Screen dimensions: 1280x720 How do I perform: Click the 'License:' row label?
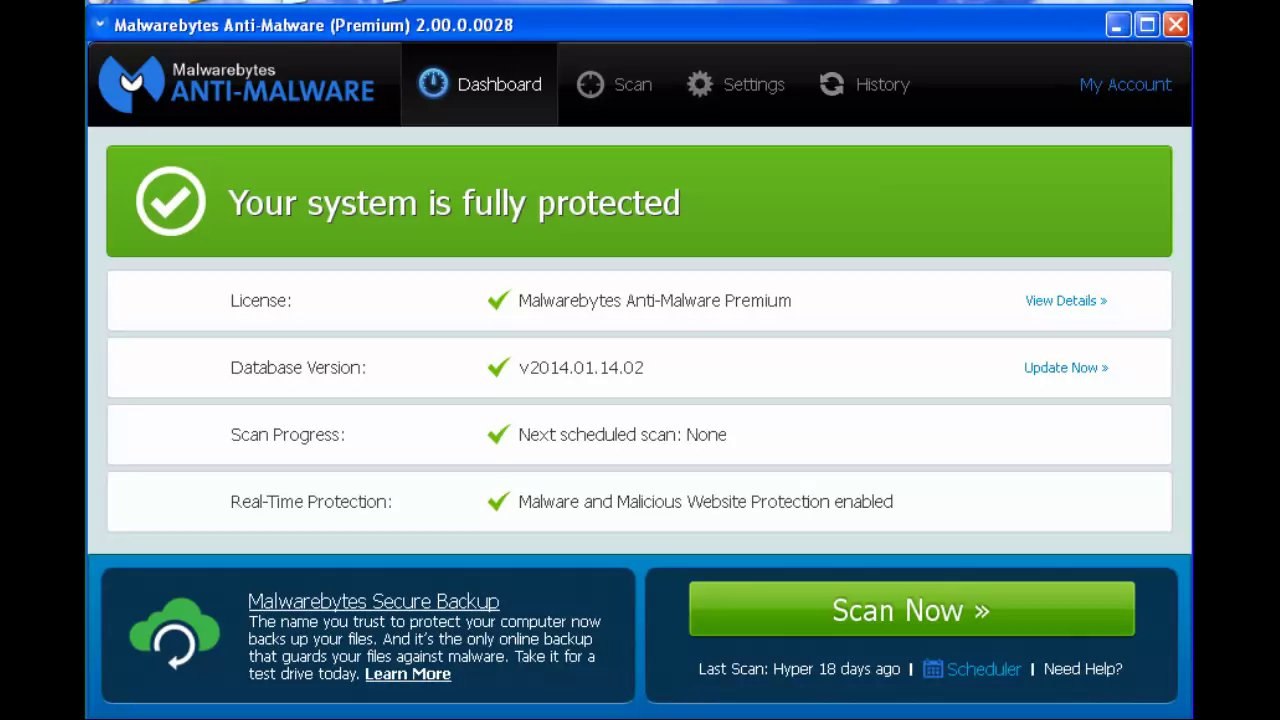pyautogui.click(x=261, y=300)
